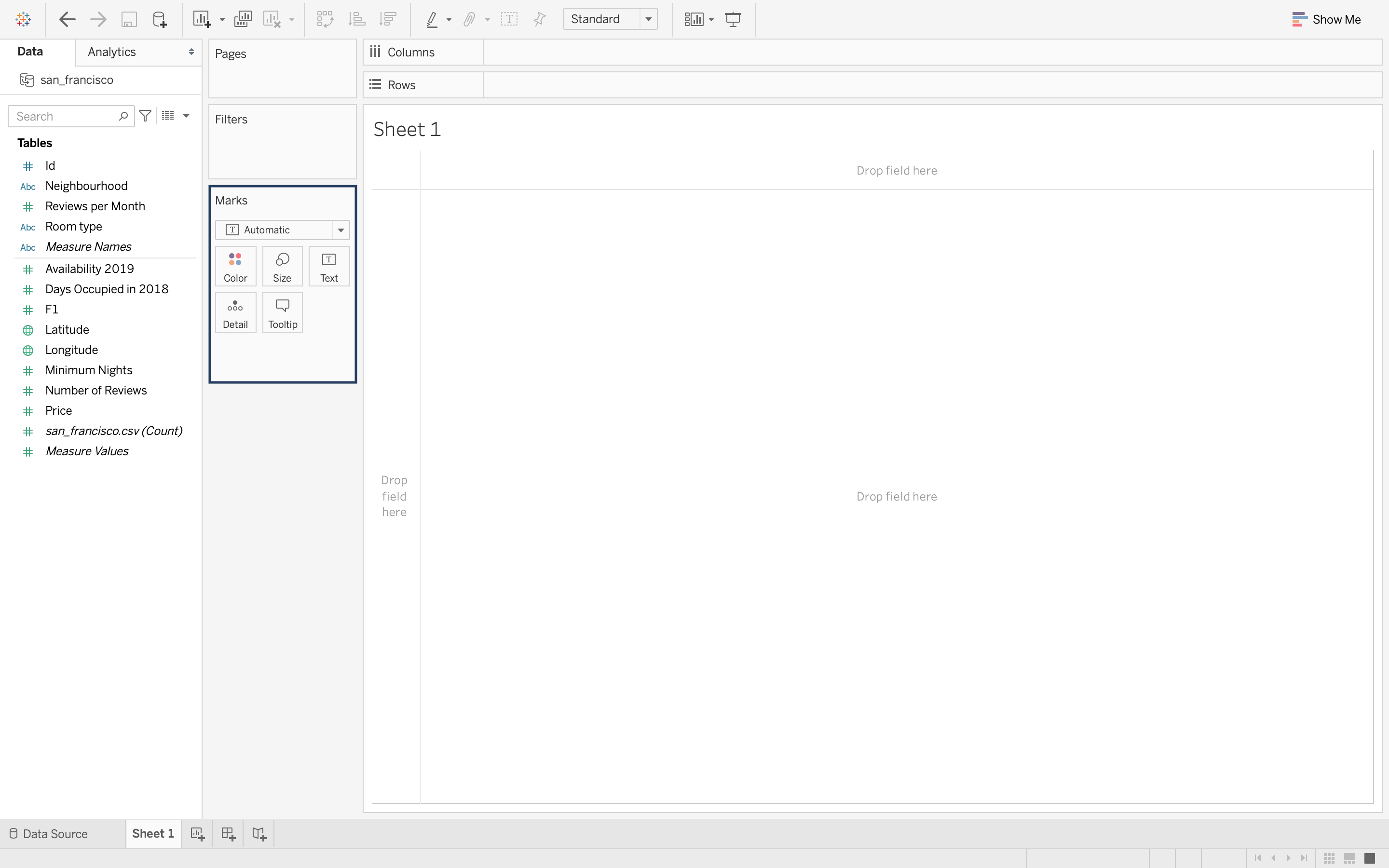
Task: Toggle Show mark labels icon
Action: tap(509, 19)
